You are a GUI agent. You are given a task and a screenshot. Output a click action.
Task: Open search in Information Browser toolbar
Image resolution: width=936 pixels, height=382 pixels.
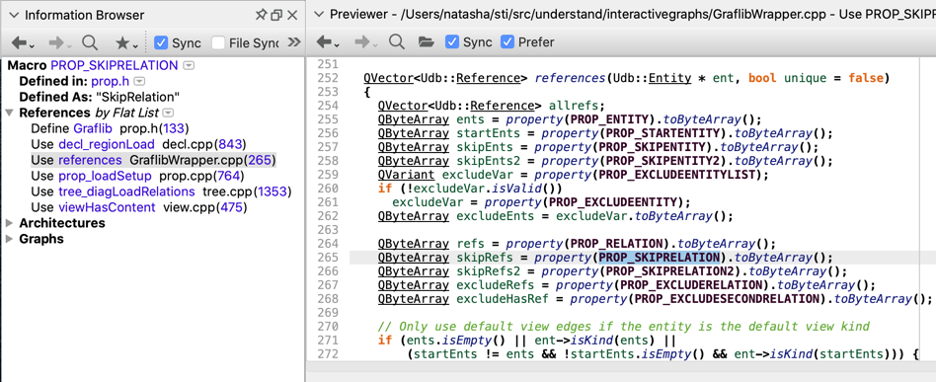pyautogui.click(x=90, y=42)
